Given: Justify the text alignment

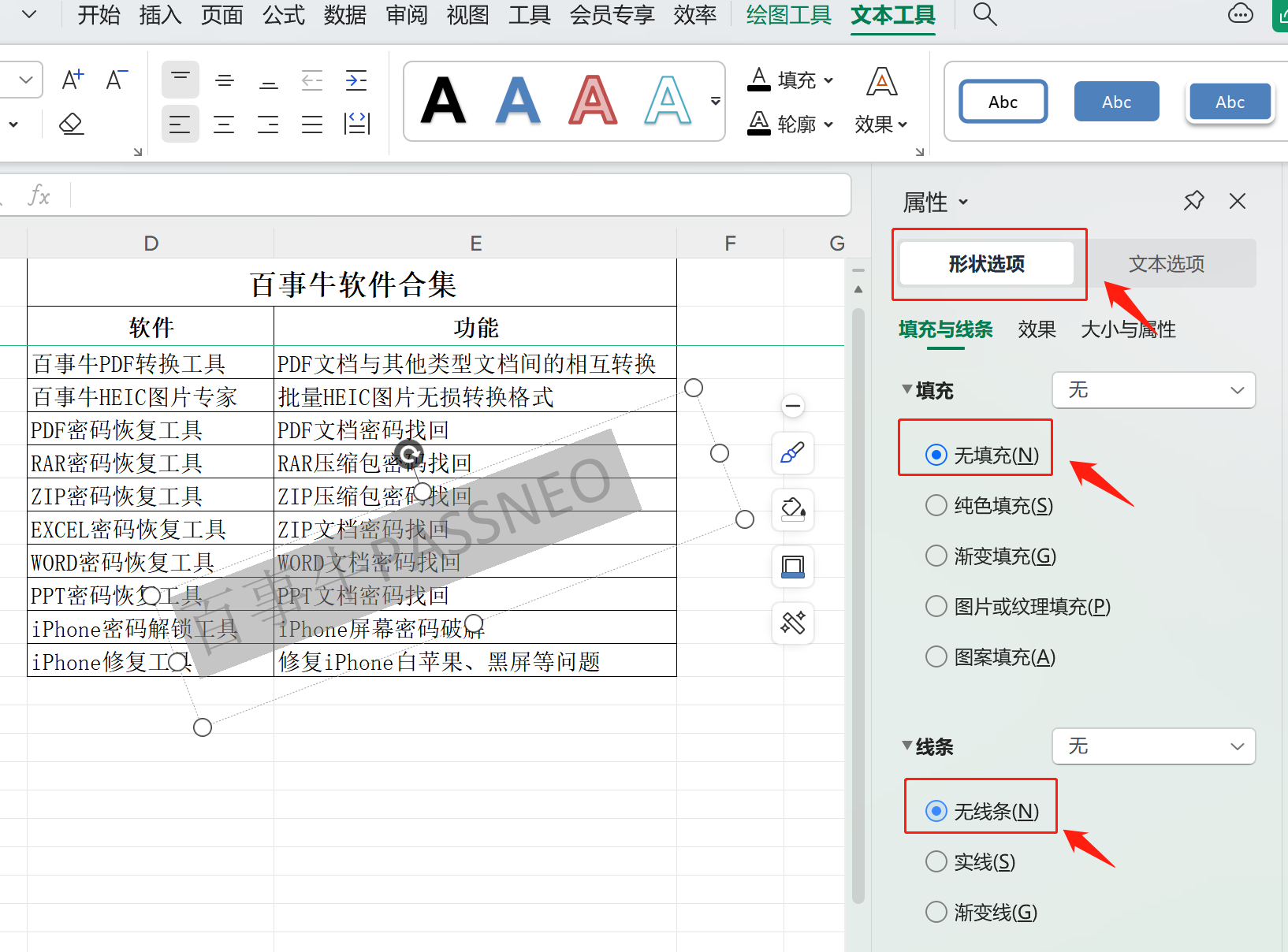Looking at the screenshot, I should (x=312, y=124).
